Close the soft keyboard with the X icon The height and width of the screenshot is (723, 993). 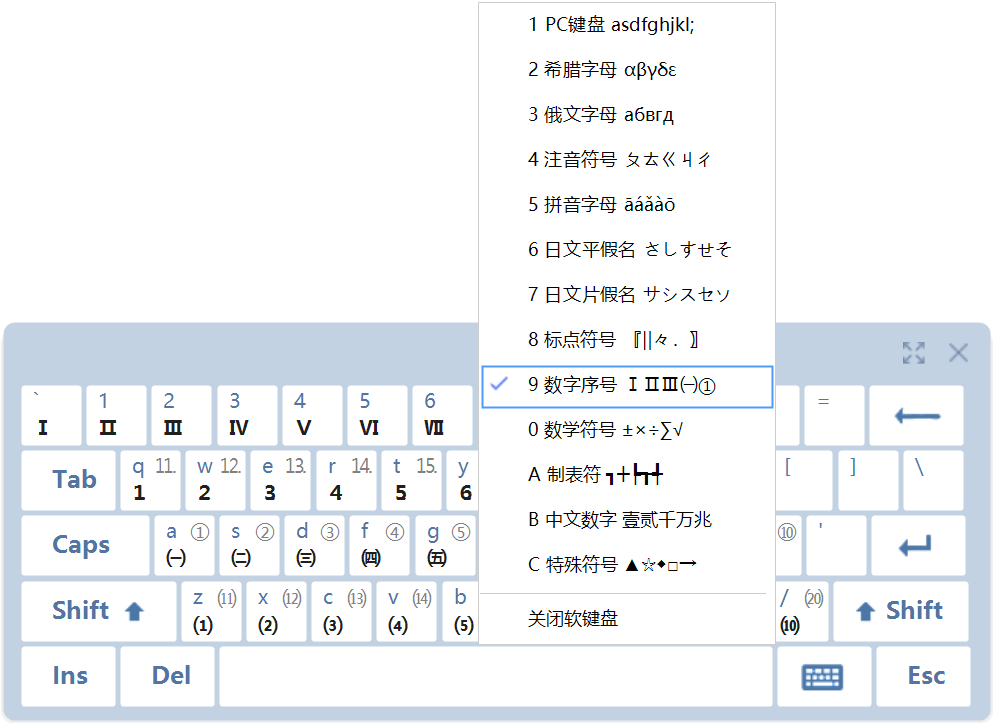click(x=958, y=353)
